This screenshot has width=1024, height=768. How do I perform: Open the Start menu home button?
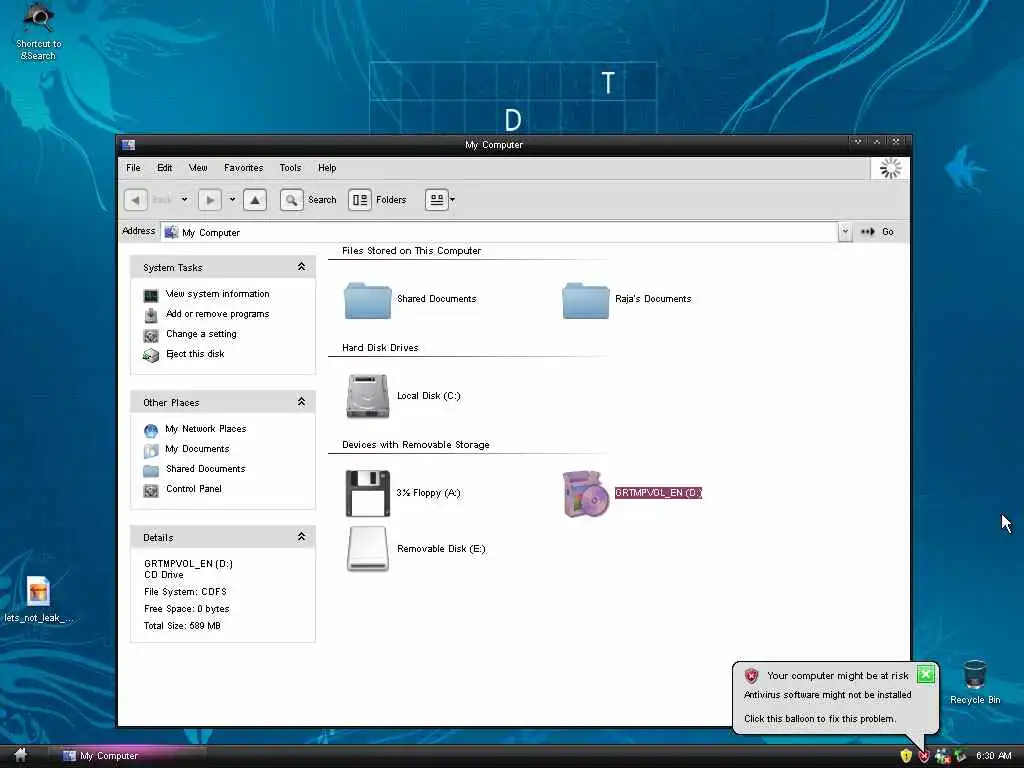20,756
